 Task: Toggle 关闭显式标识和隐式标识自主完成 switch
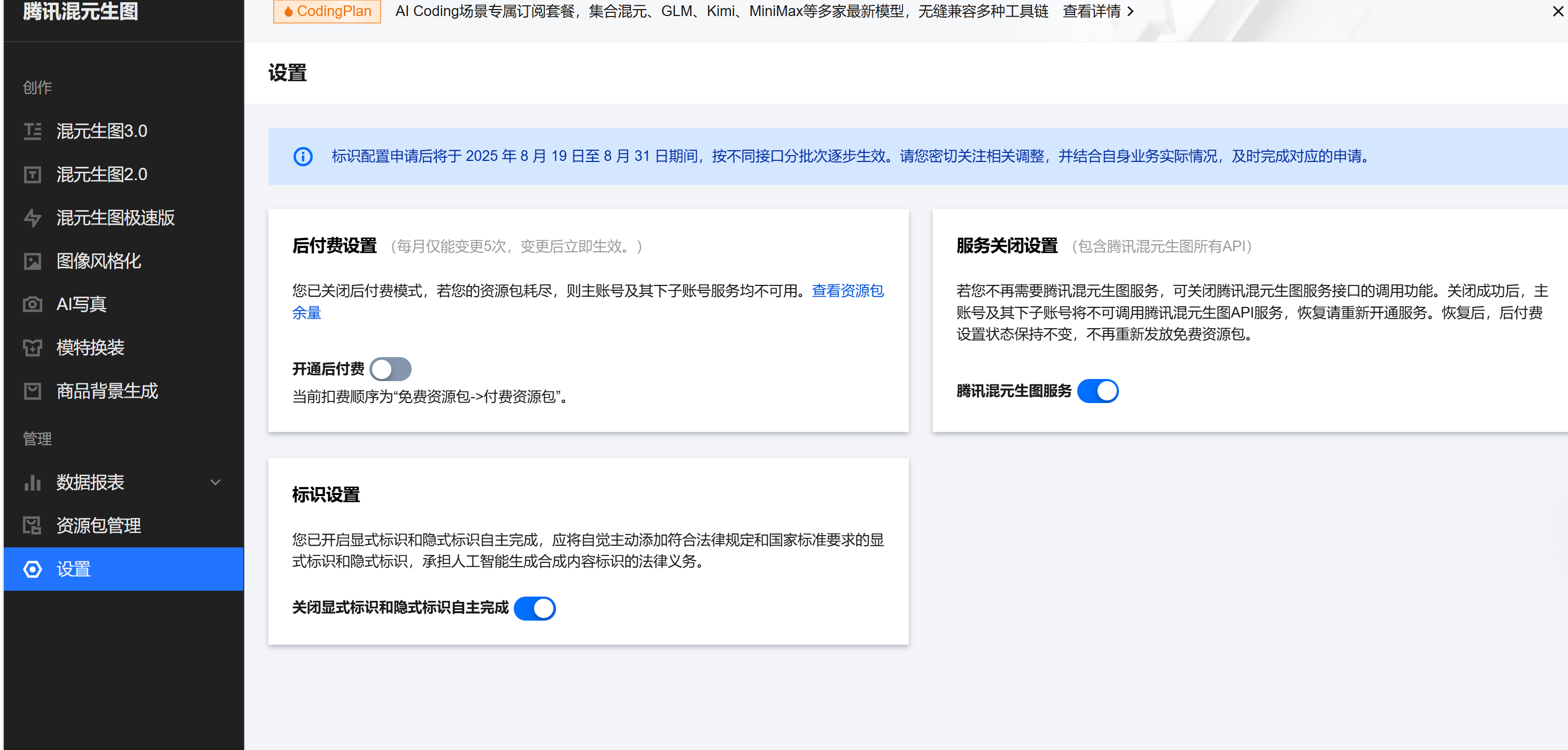click(x=535, y=608)
